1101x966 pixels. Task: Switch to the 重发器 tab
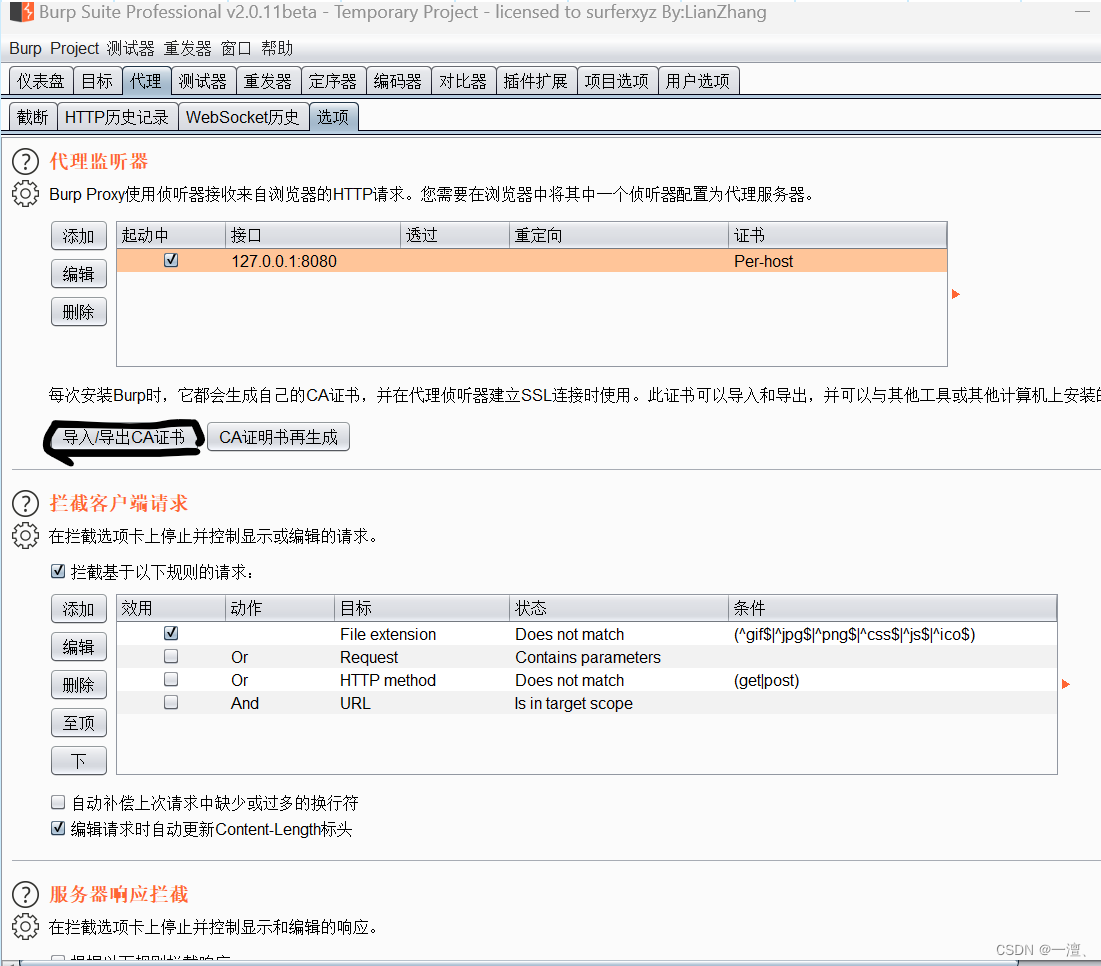click(x=268, y=81)
